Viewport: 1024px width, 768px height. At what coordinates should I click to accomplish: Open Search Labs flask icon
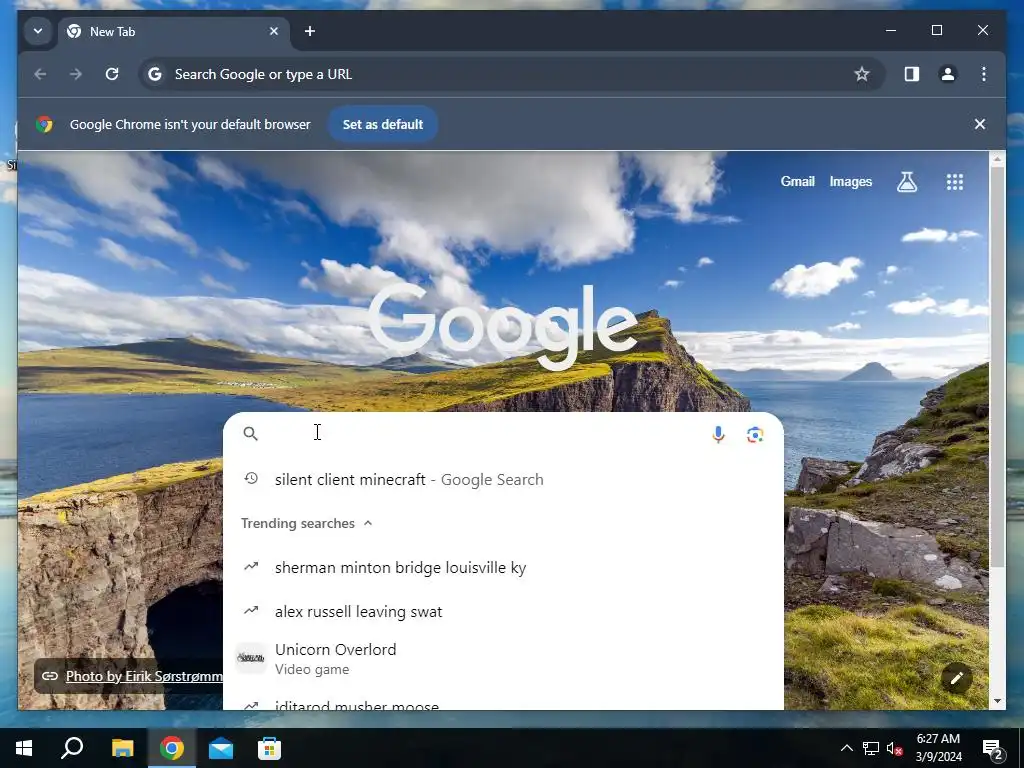click(x=907, y=182)
